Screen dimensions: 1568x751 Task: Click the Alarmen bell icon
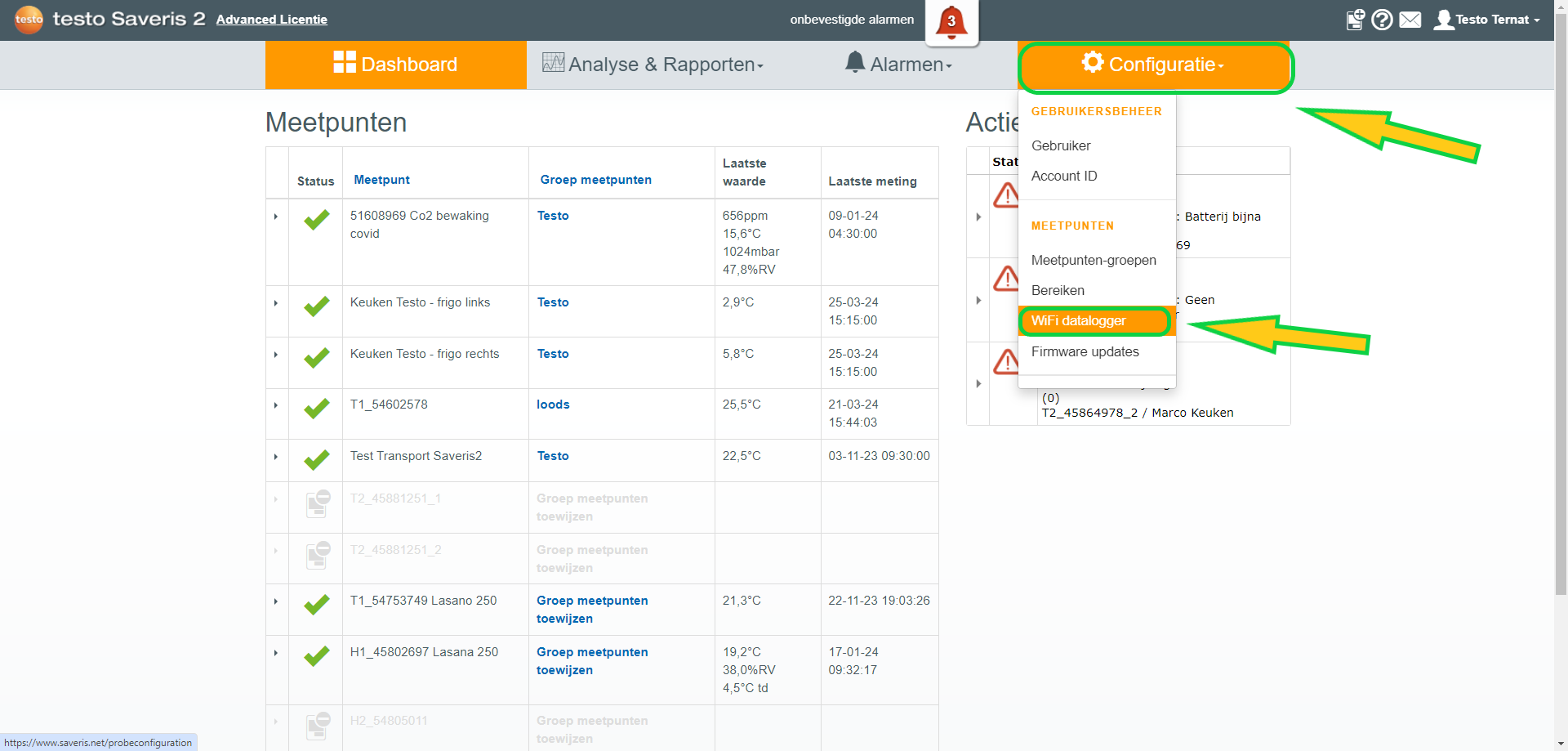coord(855,62)
